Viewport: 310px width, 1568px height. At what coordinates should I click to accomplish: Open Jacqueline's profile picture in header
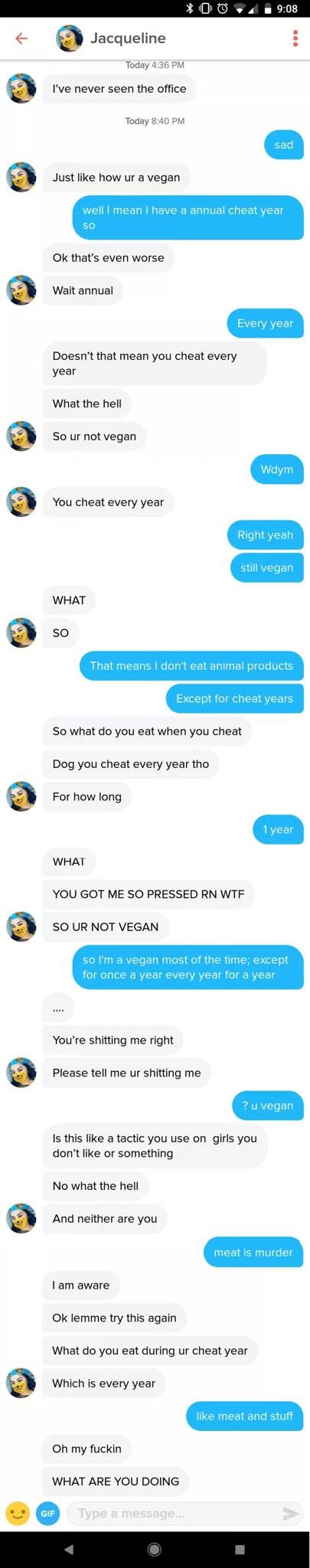(70, 38)
